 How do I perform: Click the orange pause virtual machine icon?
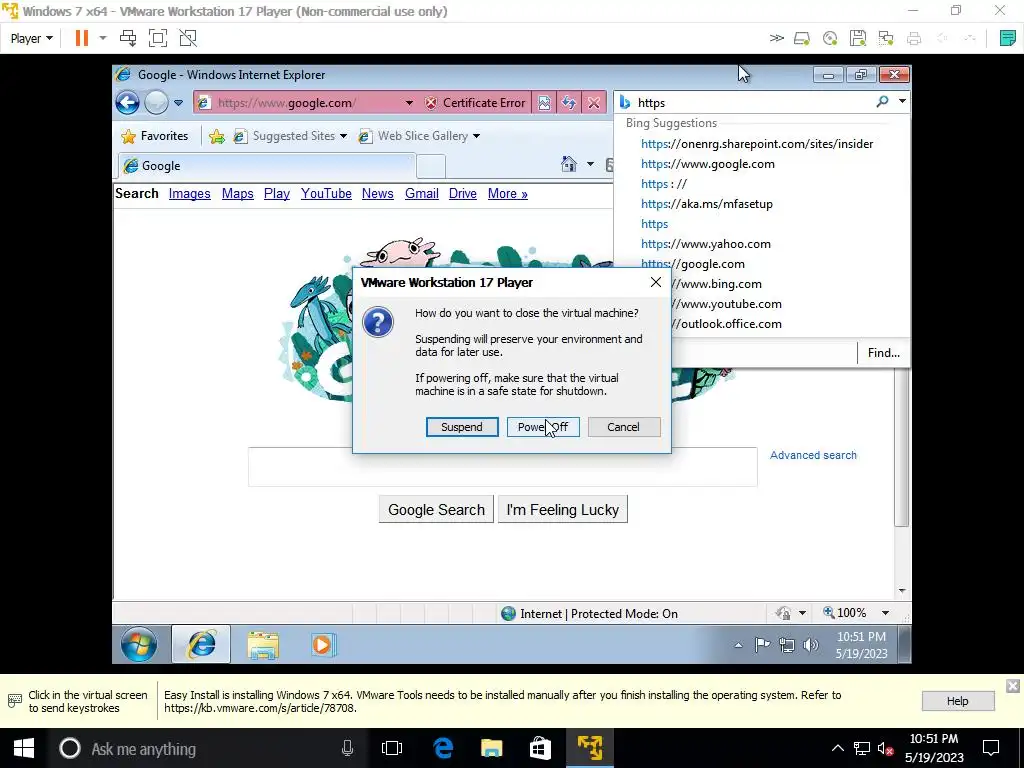click(82, 38)
